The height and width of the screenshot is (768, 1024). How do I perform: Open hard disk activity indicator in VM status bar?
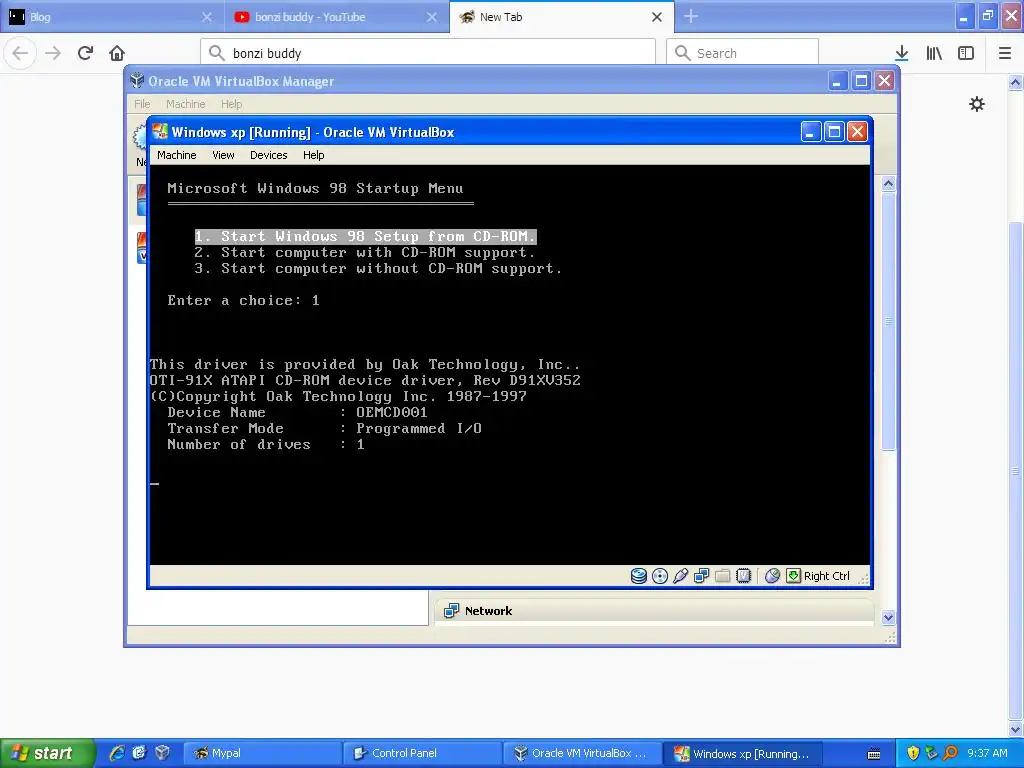(x=639, y=575)
